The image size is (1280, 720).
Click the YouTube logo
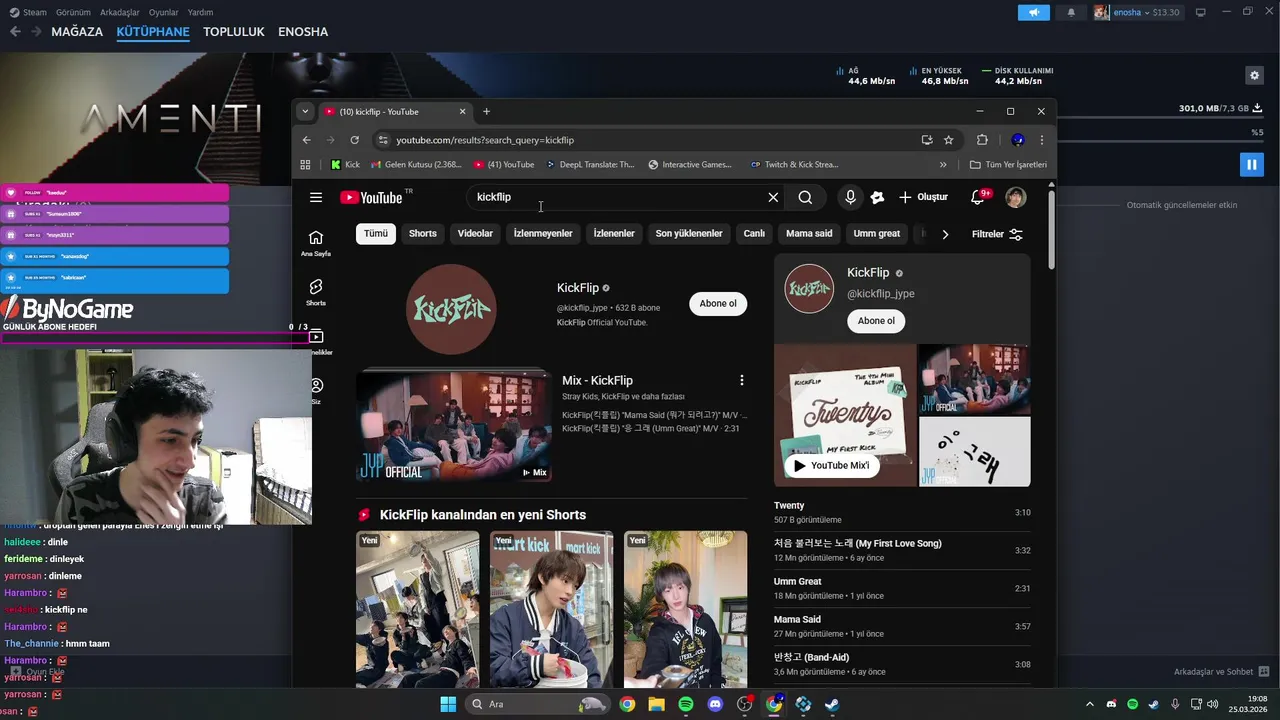[x=371, y=197]
